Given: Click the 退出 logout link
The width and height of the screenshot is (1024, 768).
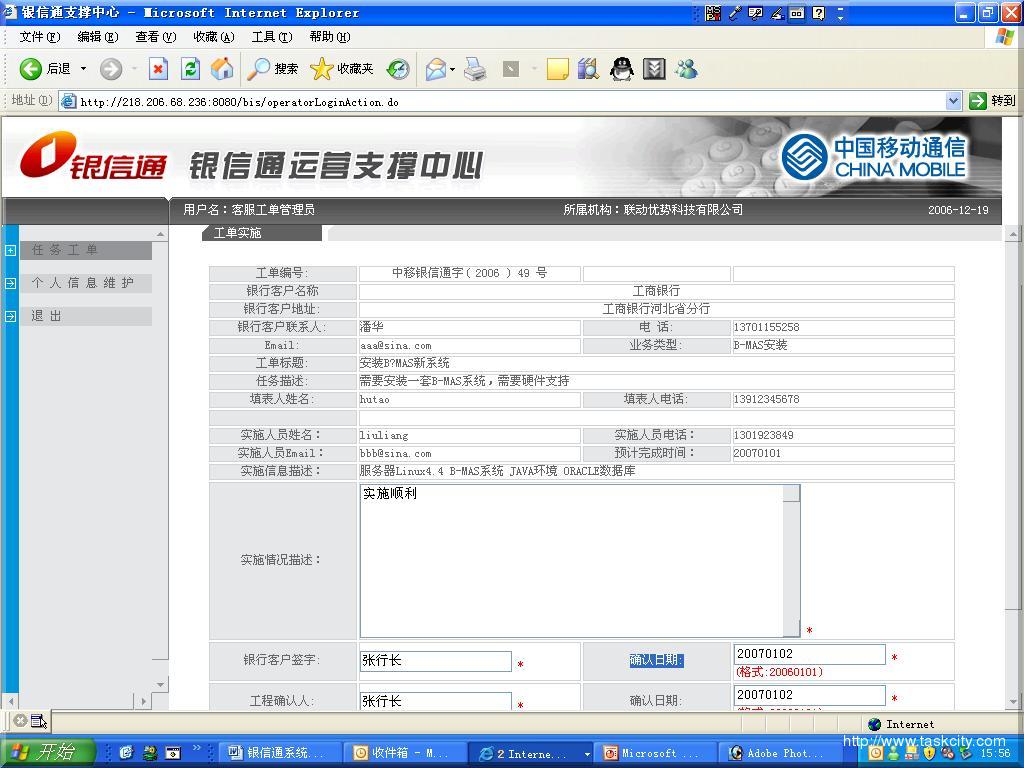Looking at the screenshot, I should coord(47,316).
